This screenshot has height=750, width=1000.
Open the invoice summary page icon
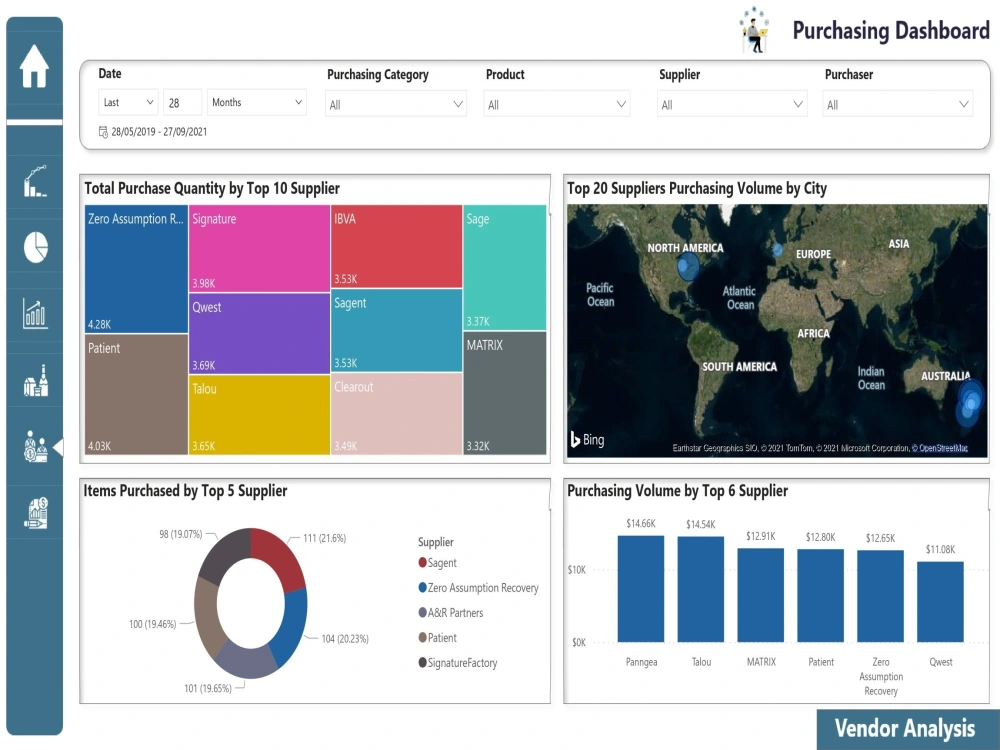(x=34, y=513)
